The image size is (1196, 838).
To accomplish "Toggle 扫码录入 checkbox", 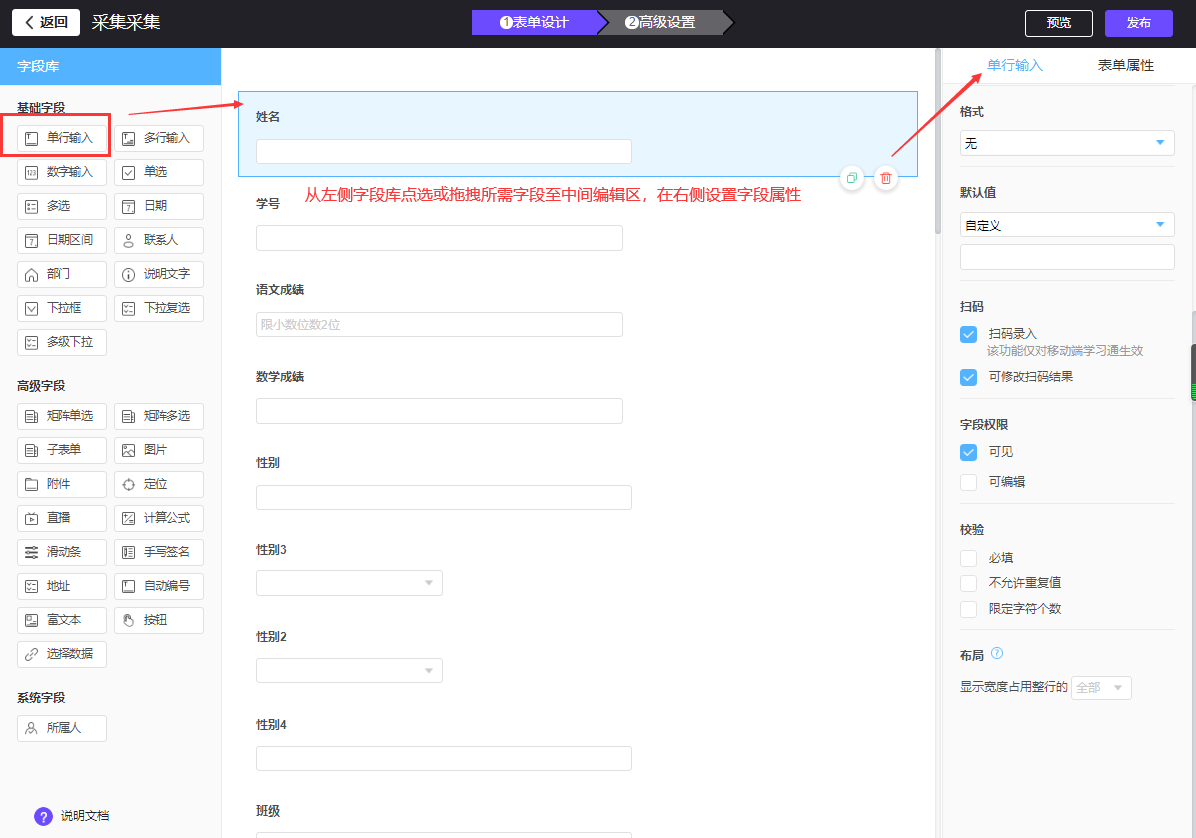I will pyautogui.click(x=969, y=334).
